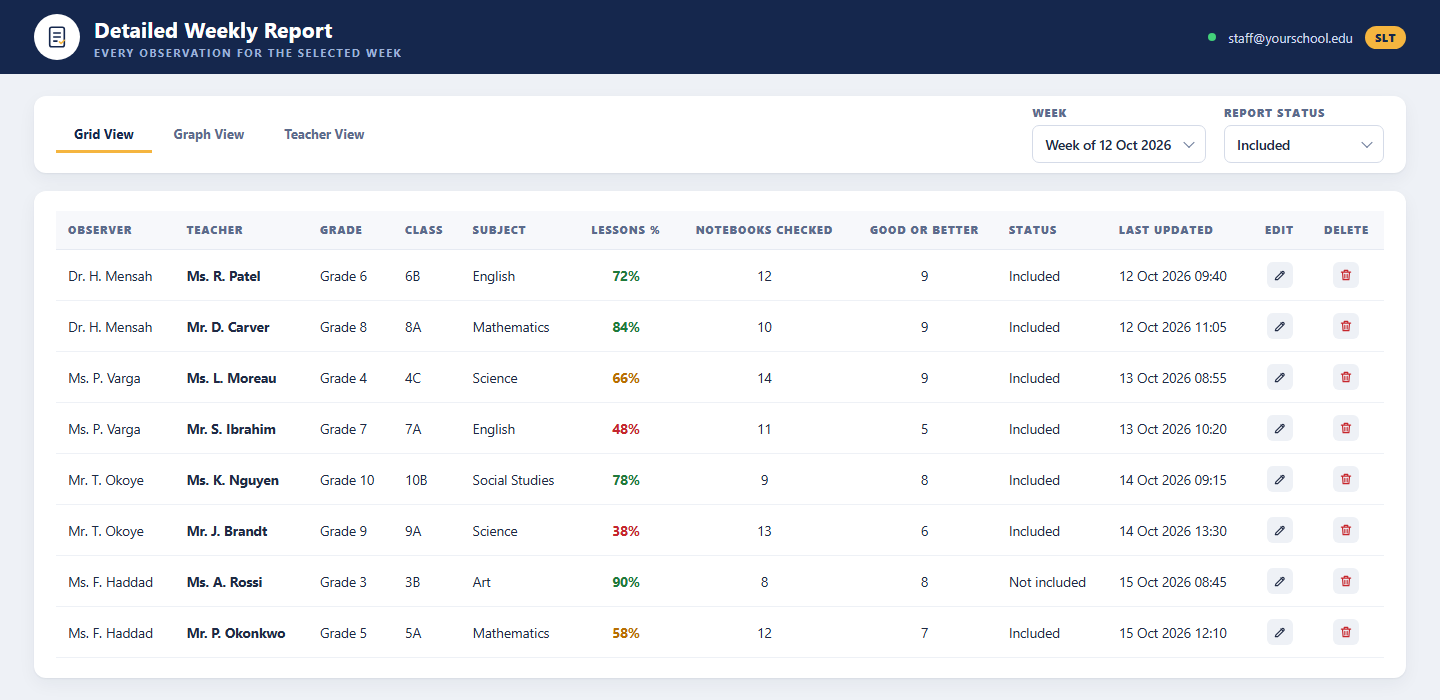This screenshot has height=700, width=1440.
Task: Edit Mr. J. Brandt's observation
Action: point(1279,530)
